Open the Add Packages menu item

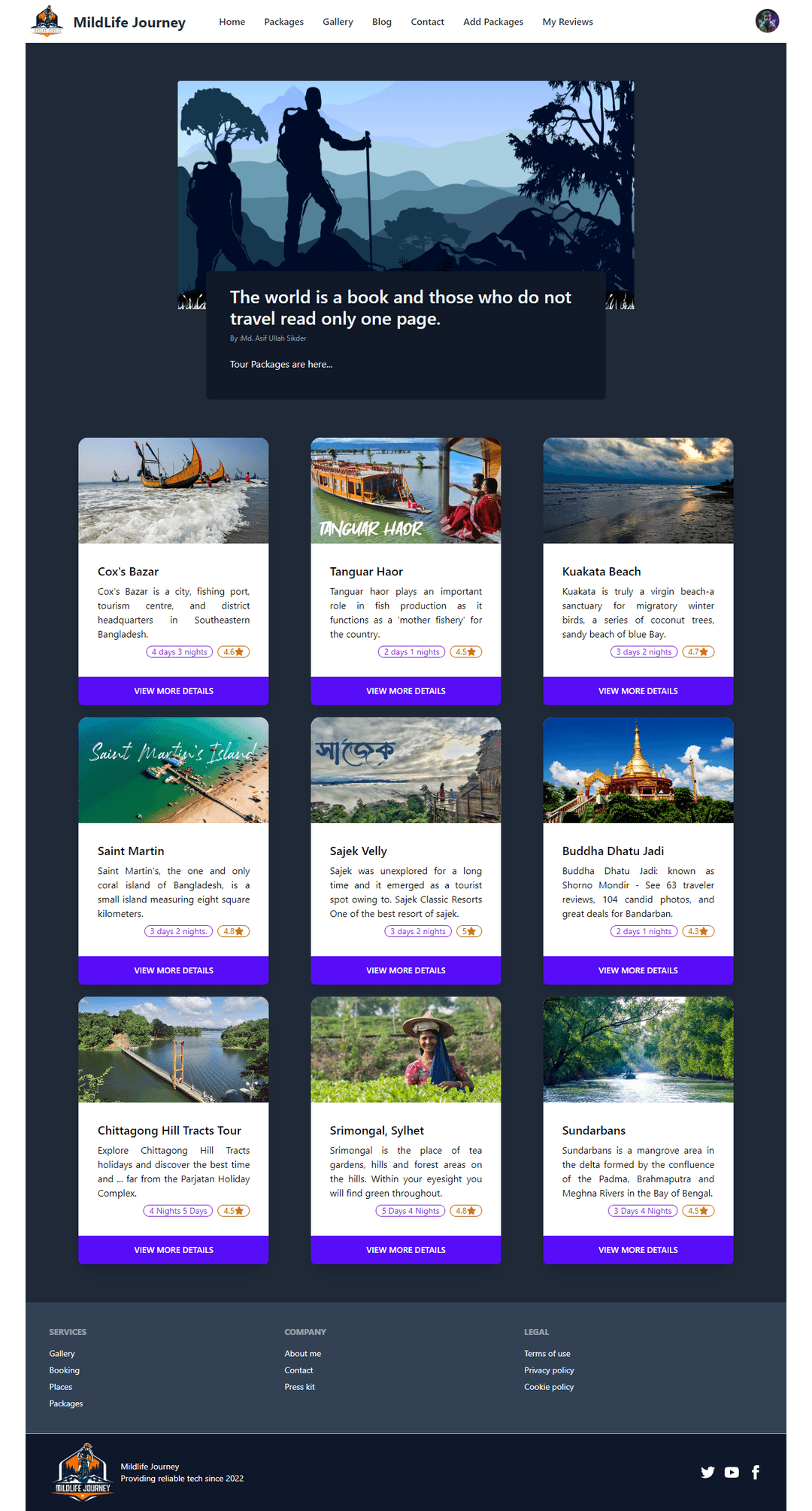coord(493,22)
